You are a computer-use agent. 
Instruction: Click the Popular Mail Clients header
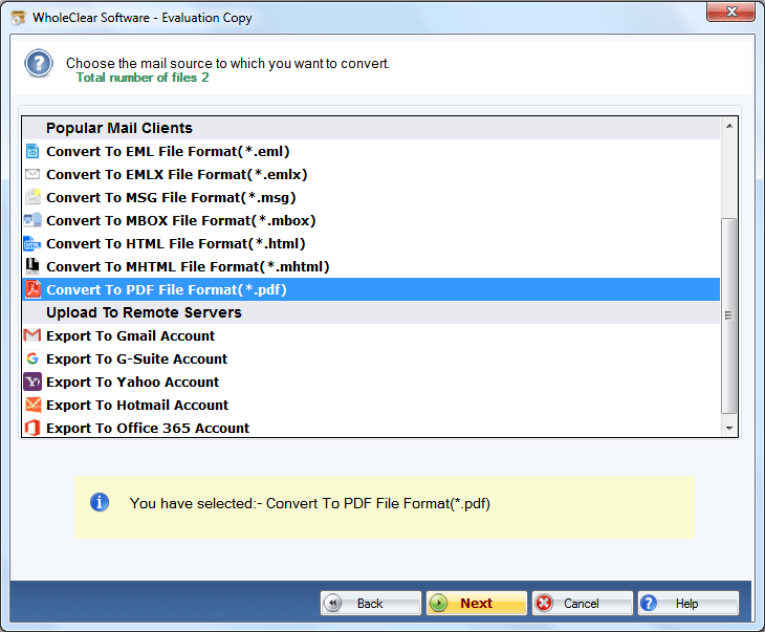click(371, 128)
